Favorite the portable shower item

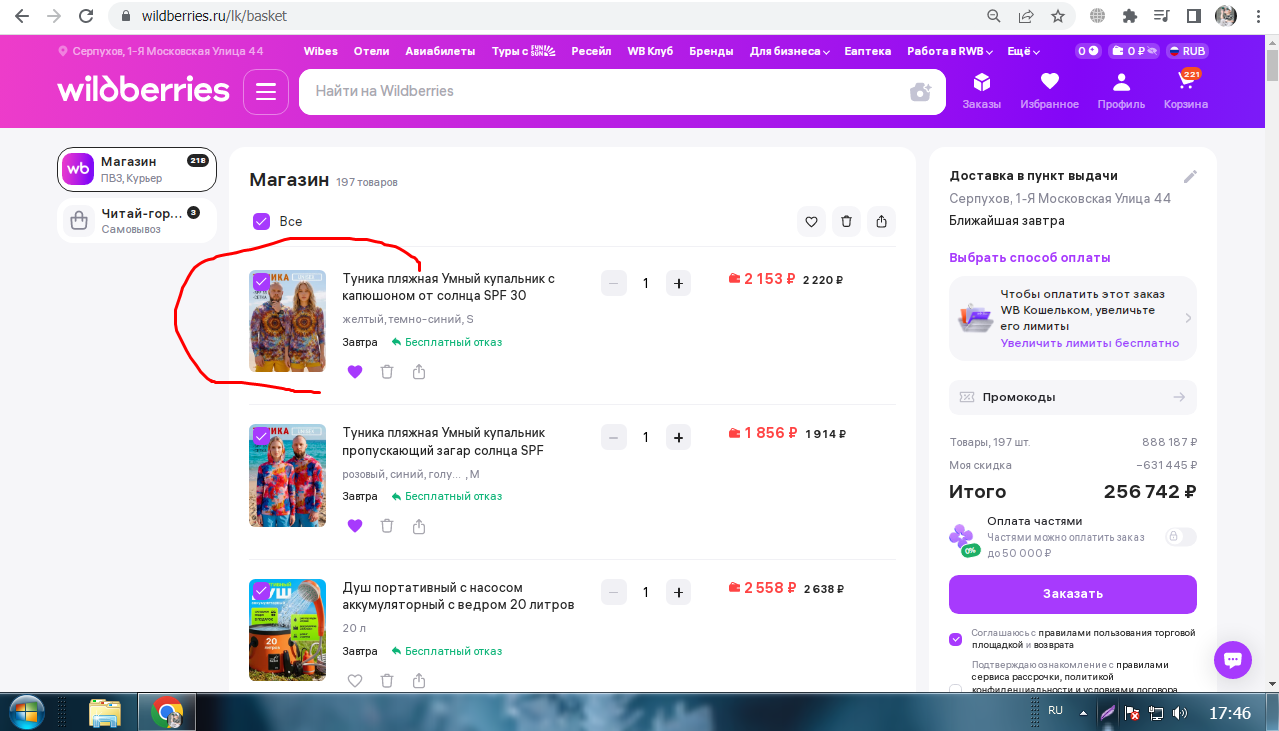[355, 681]
